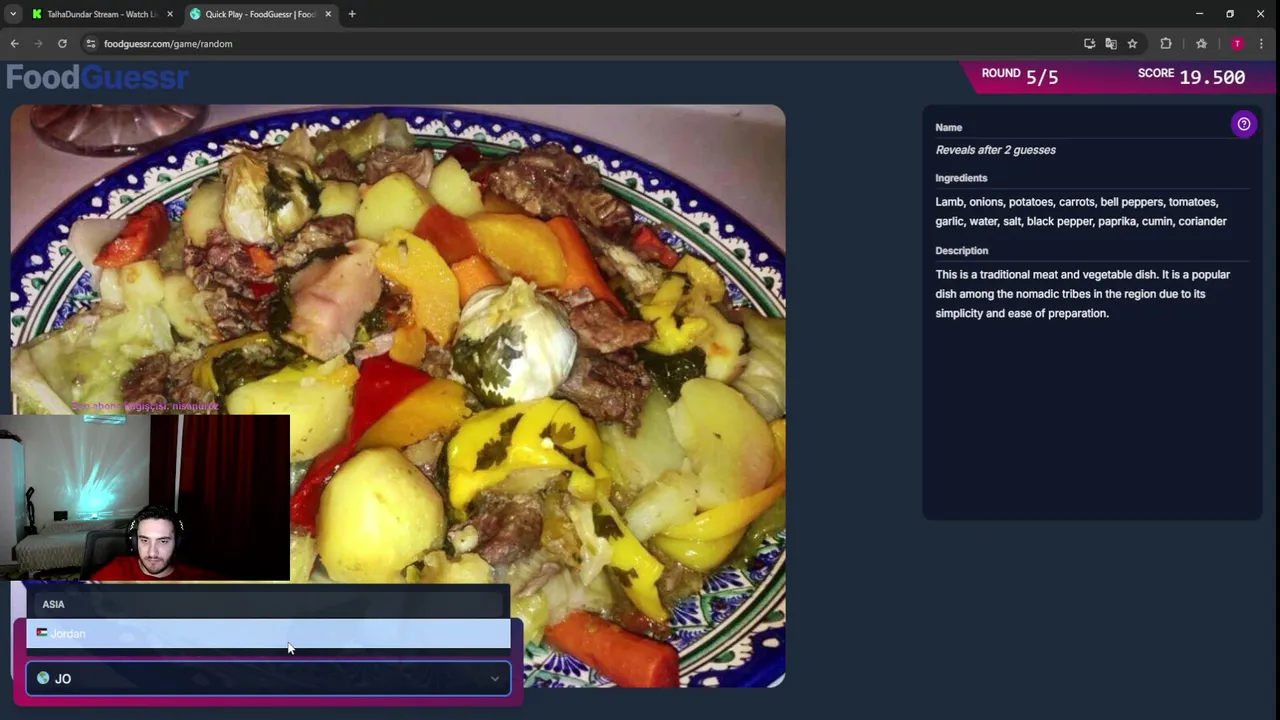Click the address bar URL foodguessr.com/game/random
1280x720 pixels.
tap(168, 44)
